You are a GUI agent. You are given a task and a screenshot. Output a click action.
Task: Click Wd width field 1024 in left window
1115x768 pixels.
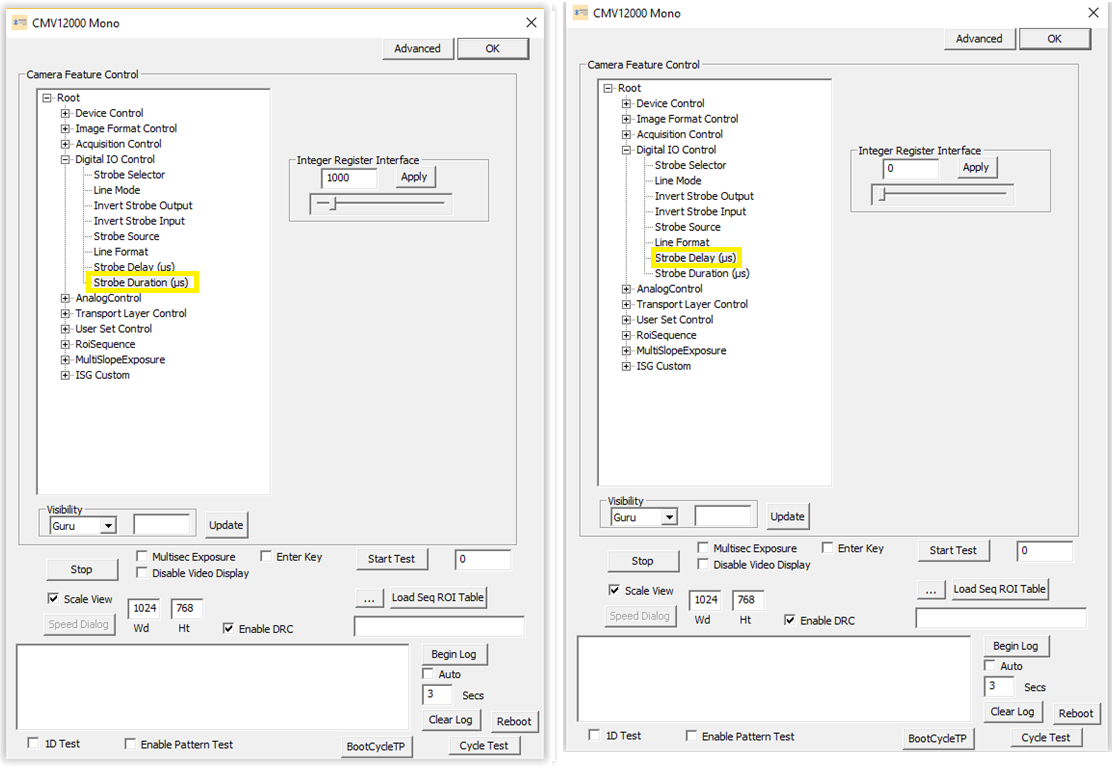(x=144, y=609)
